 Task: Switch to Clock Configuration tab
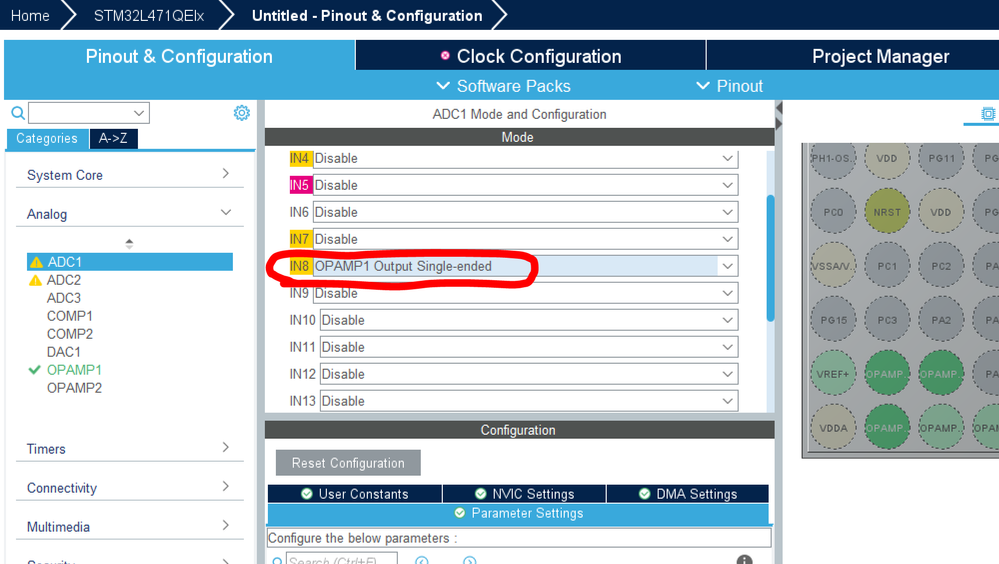[531, 56]
